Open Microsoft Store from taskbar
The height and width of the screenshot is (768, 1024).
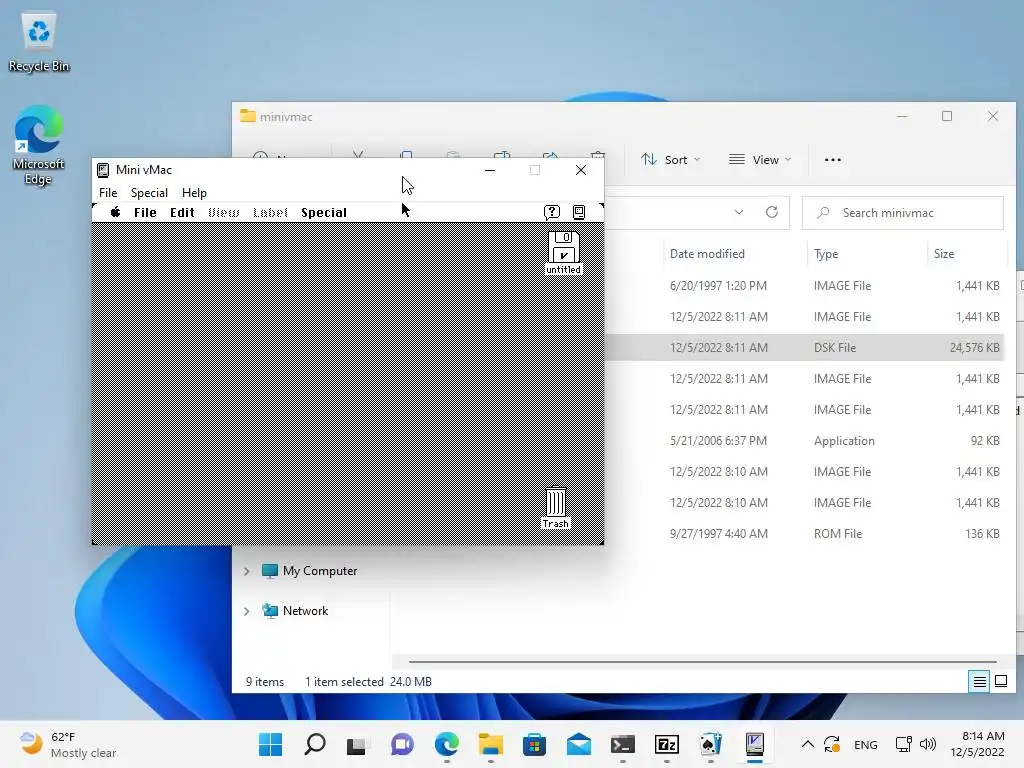pyautogui.click(x=534, y=744)
